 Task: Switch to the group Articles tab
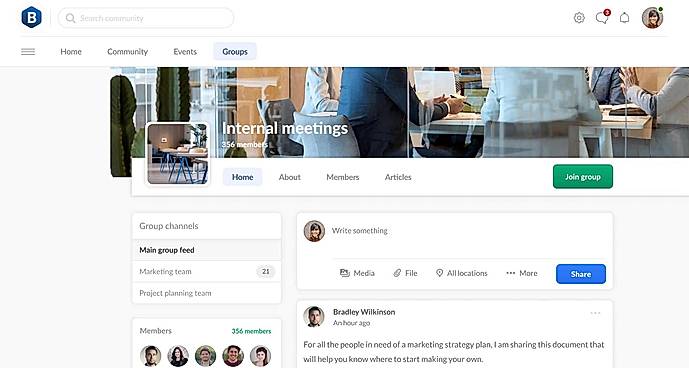coord(398,177)
